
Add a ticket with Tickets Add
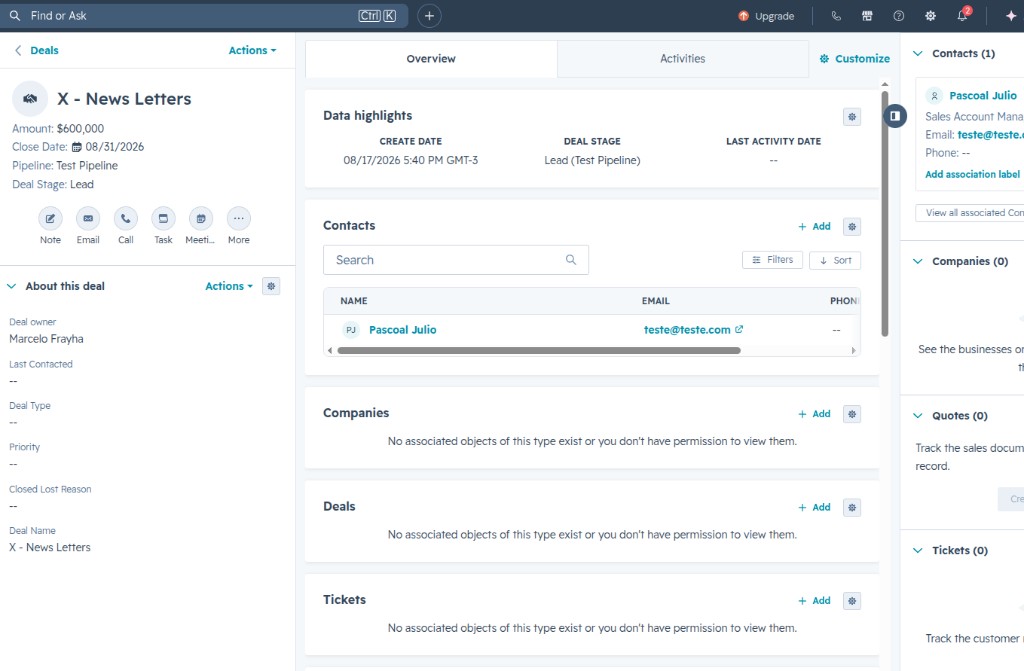point(814,601)
